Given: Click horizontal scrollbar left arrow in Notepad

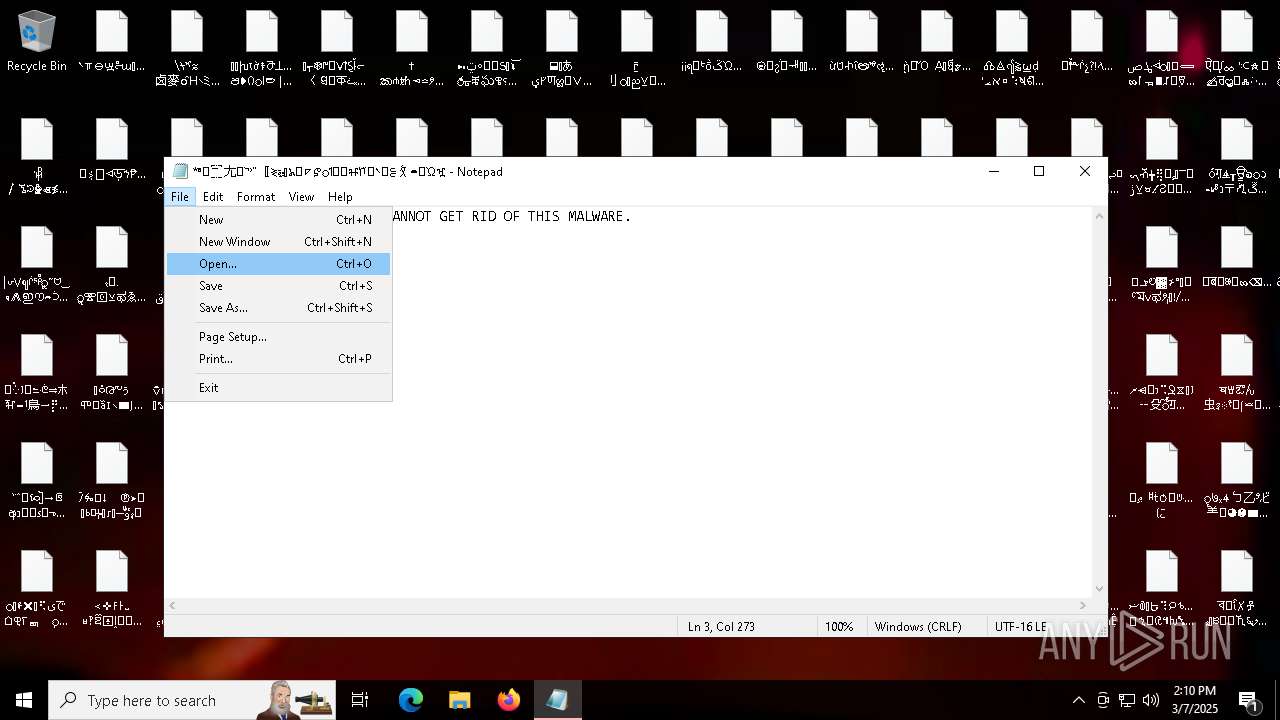Looking at the screenshot, I should pos(172,606).
